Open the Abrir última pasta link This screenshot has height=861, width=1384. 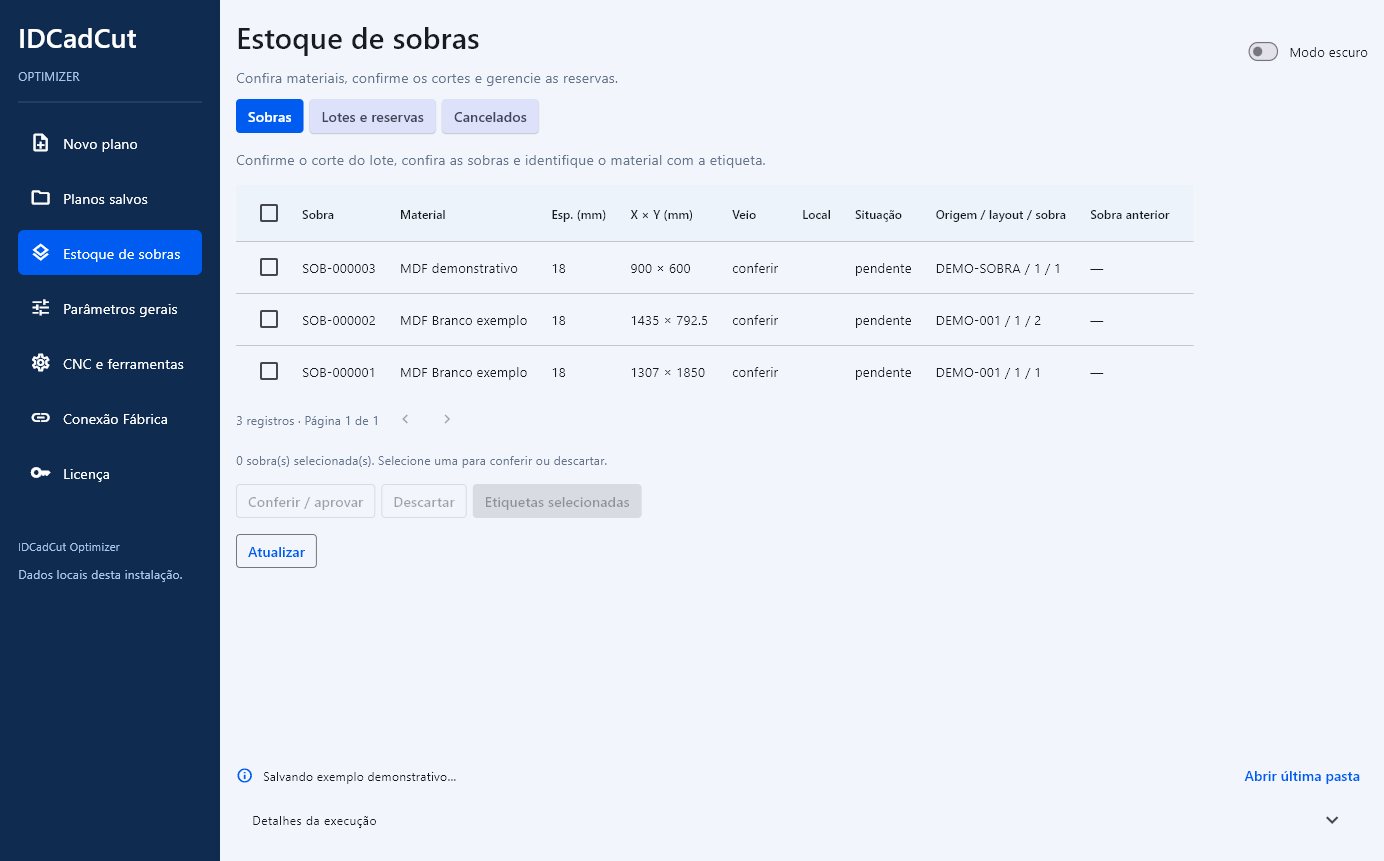point(1302,776)
